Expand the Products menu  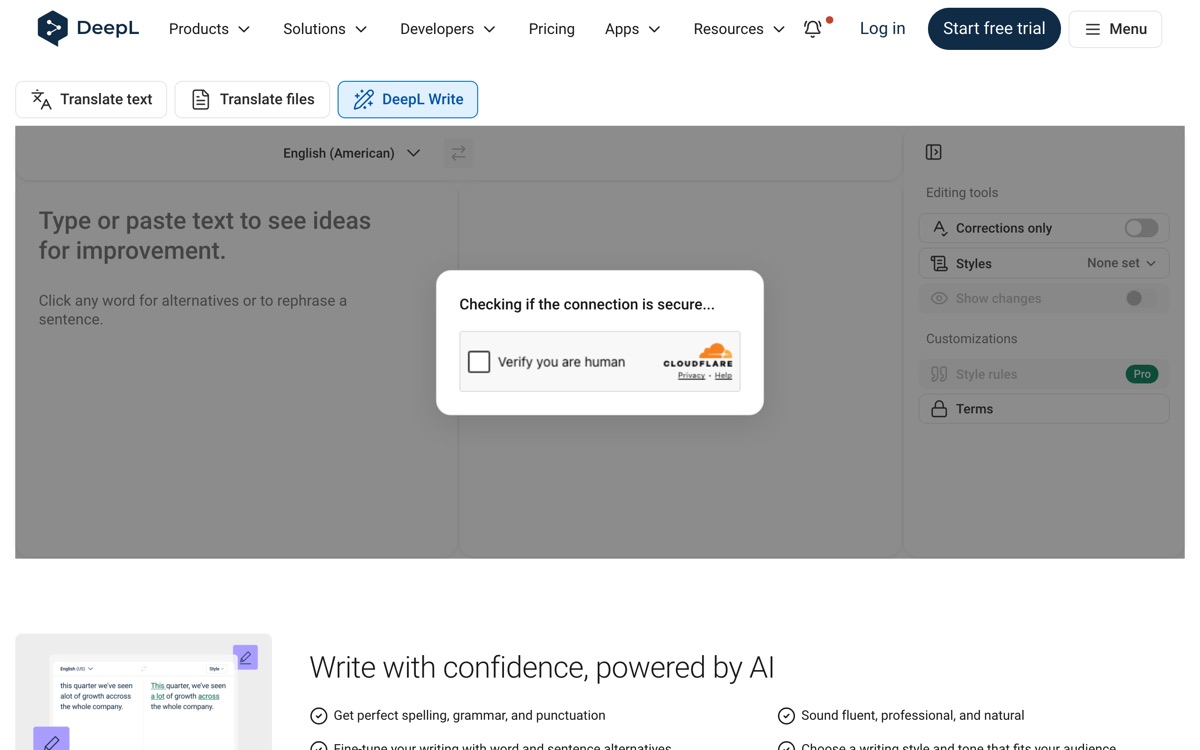[209, 29]
